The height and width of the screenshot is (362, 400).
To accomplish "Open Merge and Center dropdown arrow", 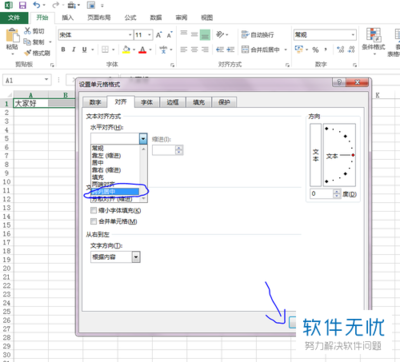I will pos(286,50).
